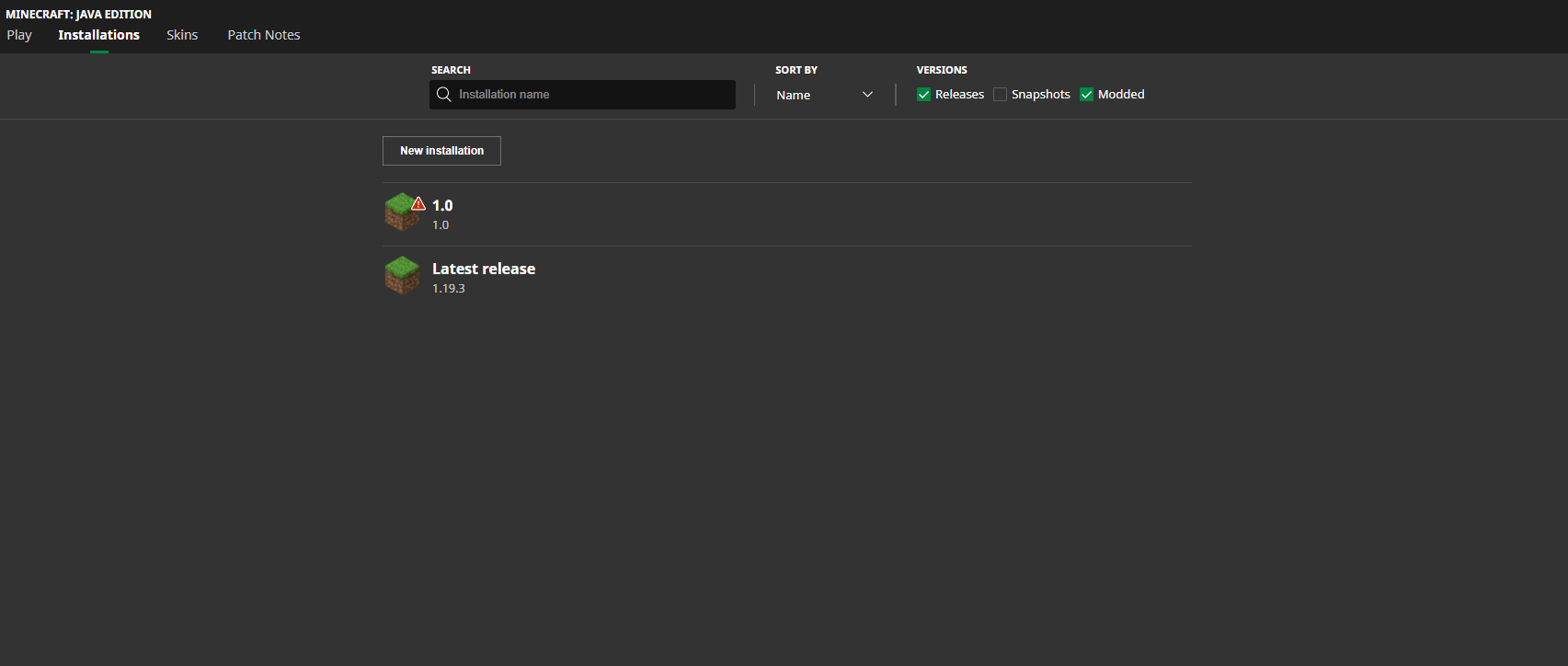Select the Latest release installation title
The image size is (1568, 666).
click(484, 269)
